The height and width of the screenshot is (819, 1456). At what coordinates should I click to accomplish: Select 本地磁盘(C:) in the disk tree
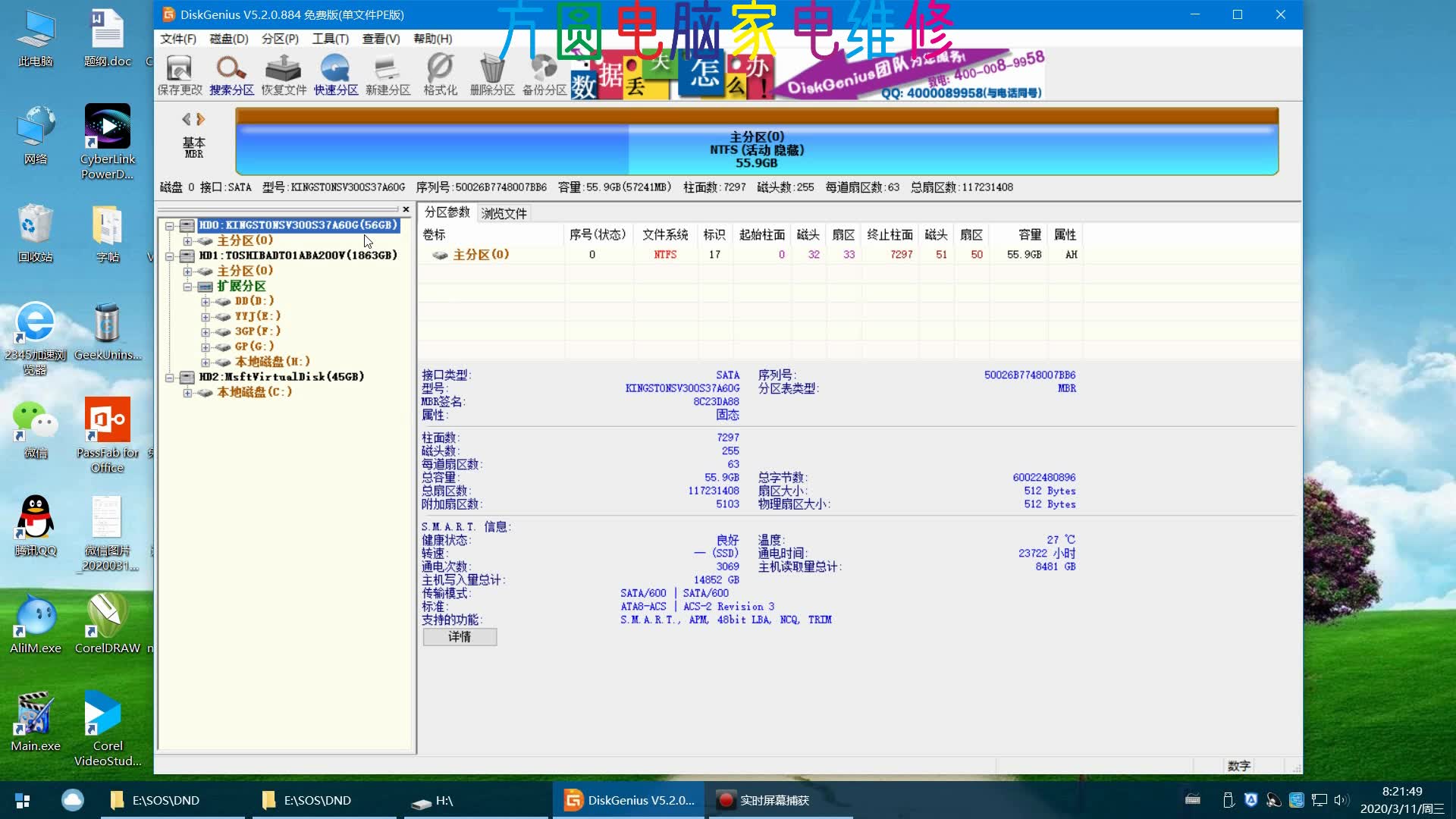tap(254, 392)
